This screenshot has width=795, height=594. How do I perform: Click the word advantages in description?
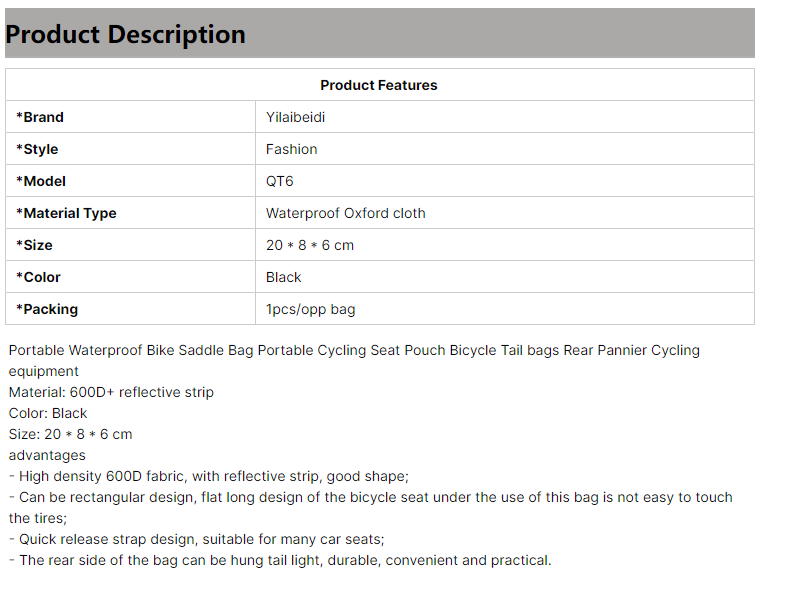[47, 456]
